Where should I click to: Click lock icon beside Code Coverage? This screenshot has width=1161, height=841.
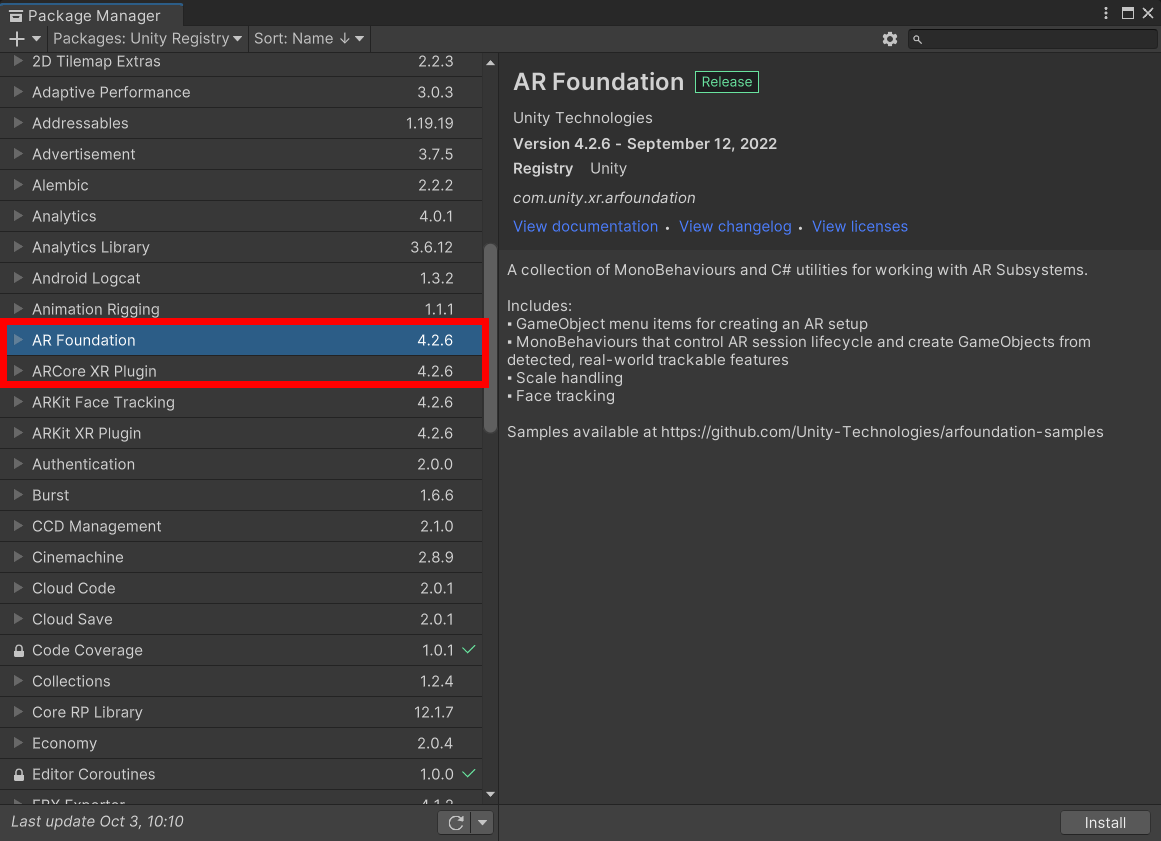pos(19,651)
